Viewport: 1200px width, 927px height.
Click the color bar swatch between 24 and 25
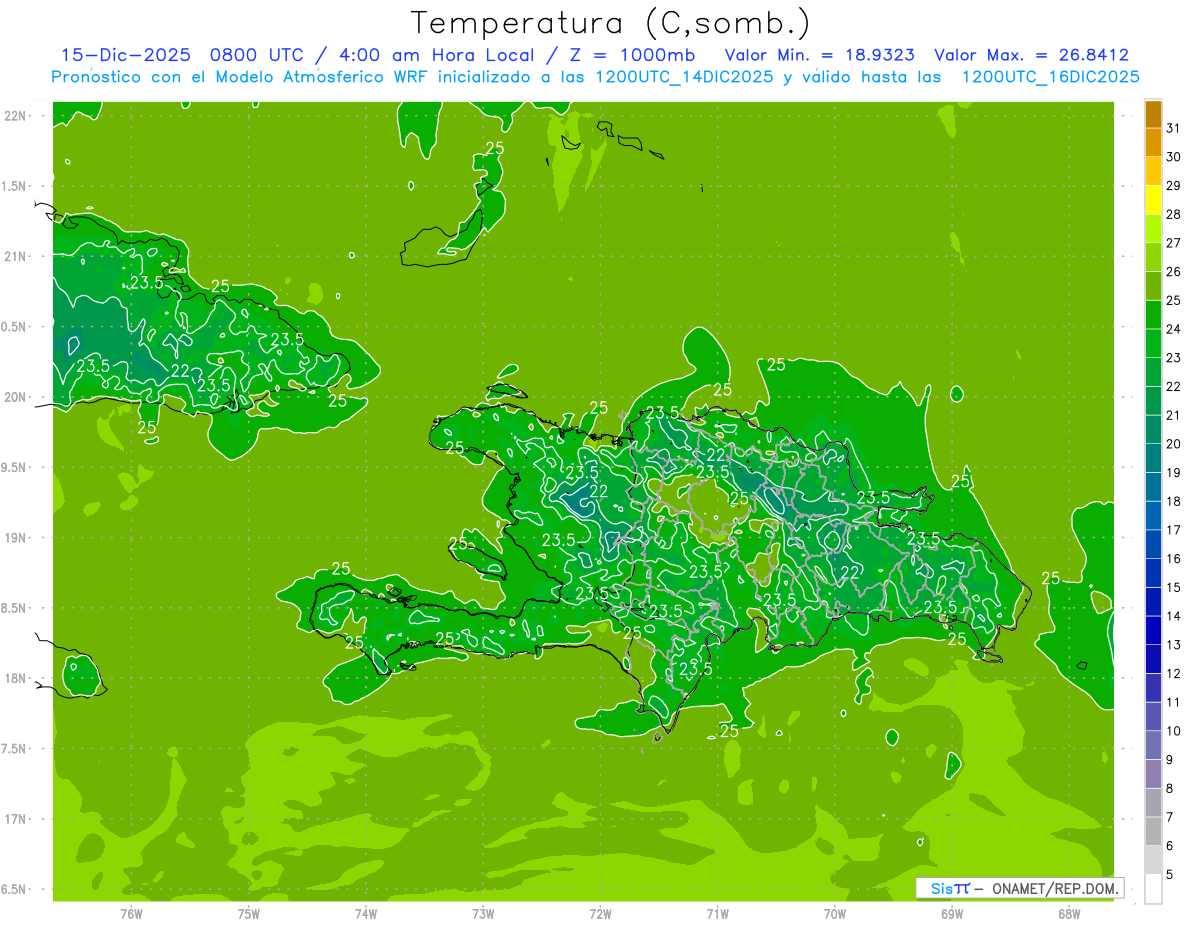pos(1153,315)
